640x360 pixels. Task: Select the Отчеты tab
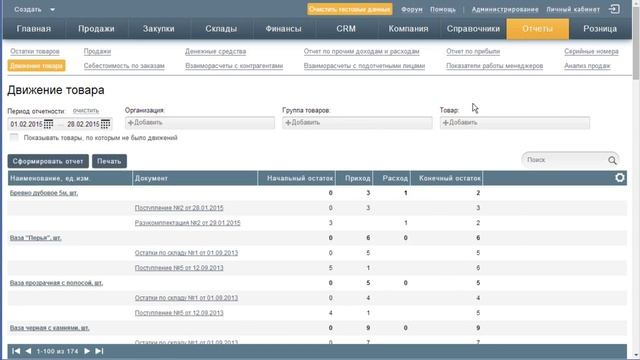click(x=538, y=29)
